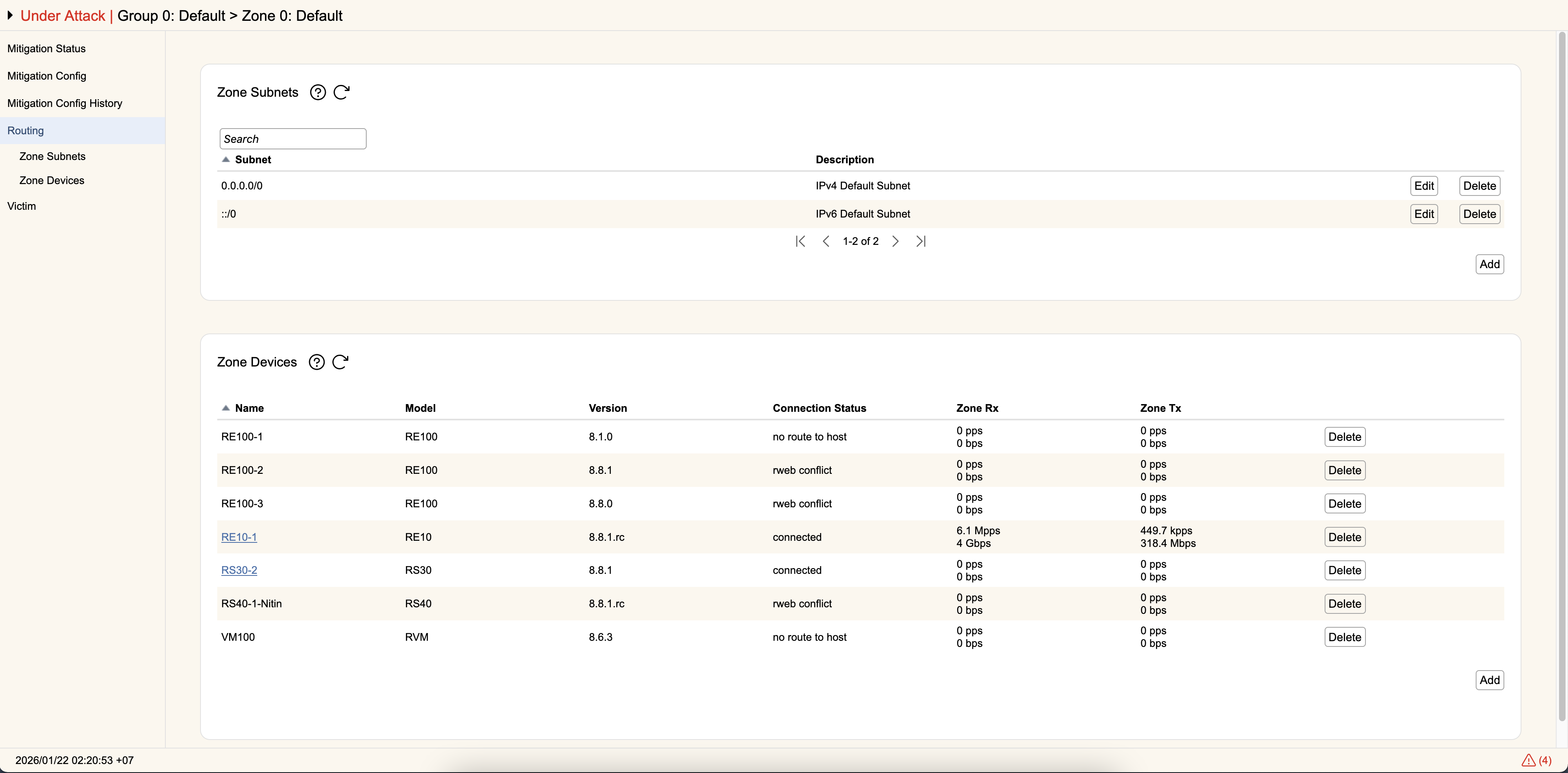Sort devices by Connection Status column
The width and height of the screenshot is (1568, 773).
(819, 408)
